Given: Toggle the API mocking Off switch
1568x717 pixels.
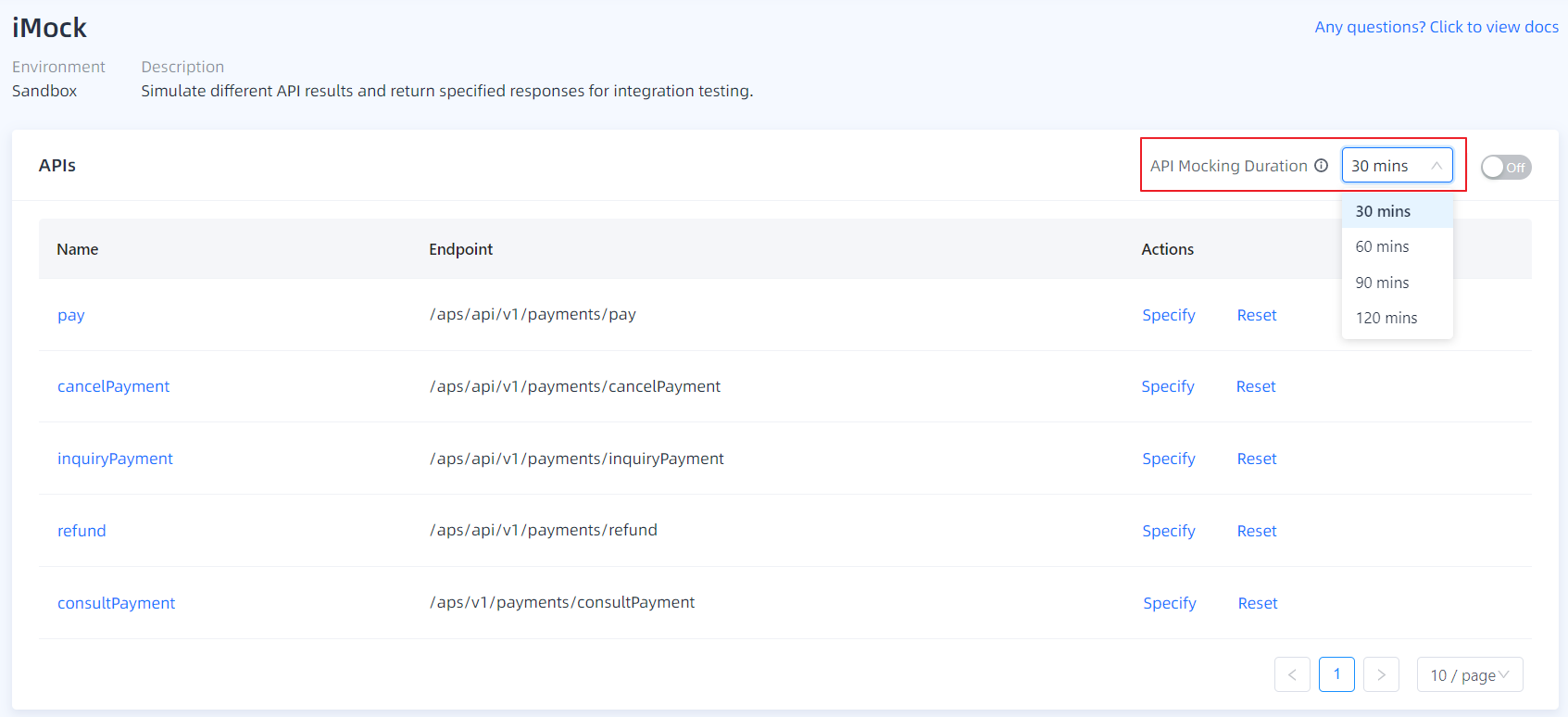Looking at the screenshot, I should click(x=1505, y=167).
